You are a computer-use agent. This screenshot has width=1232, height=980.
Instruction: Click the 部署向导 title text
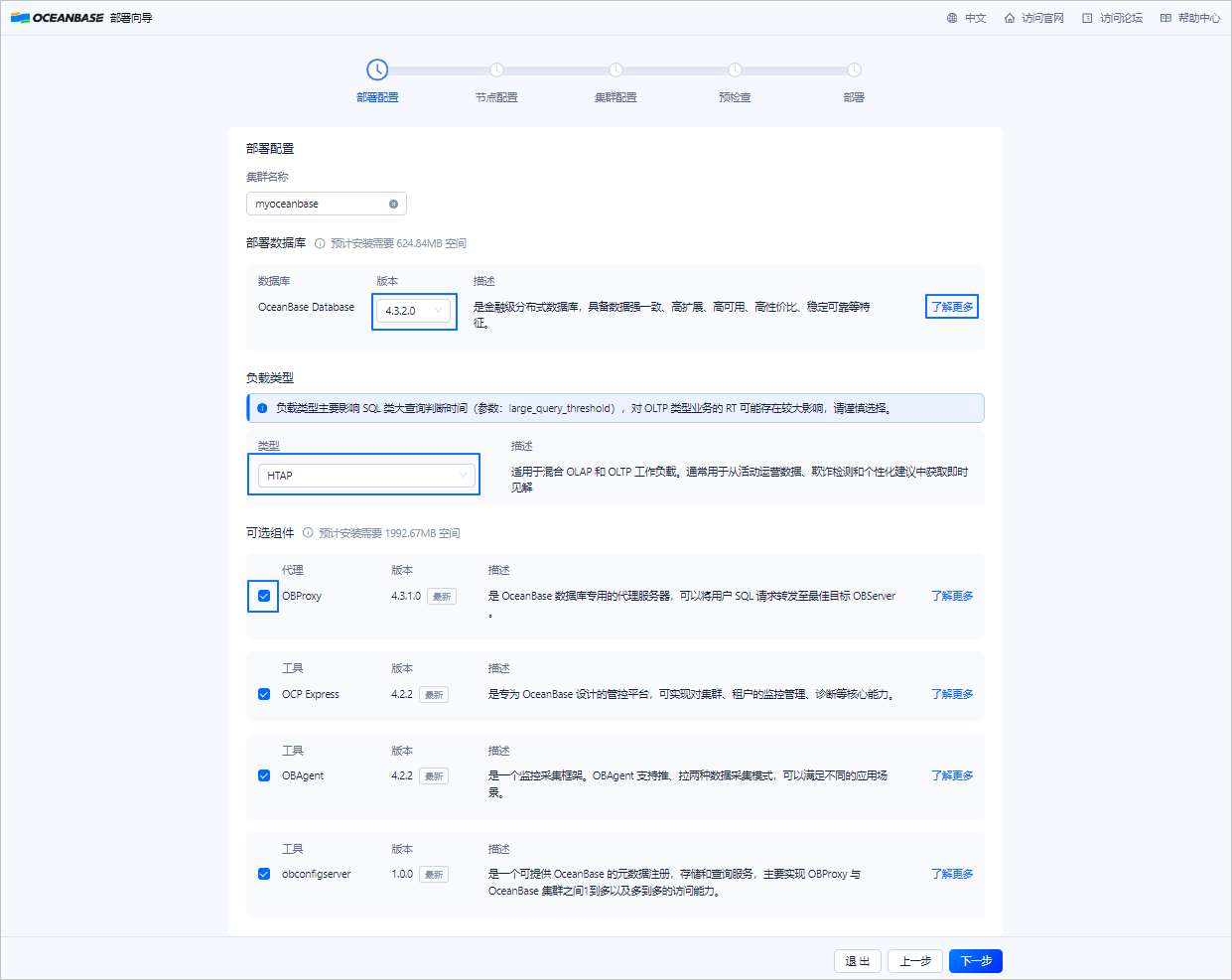(130, 18)
